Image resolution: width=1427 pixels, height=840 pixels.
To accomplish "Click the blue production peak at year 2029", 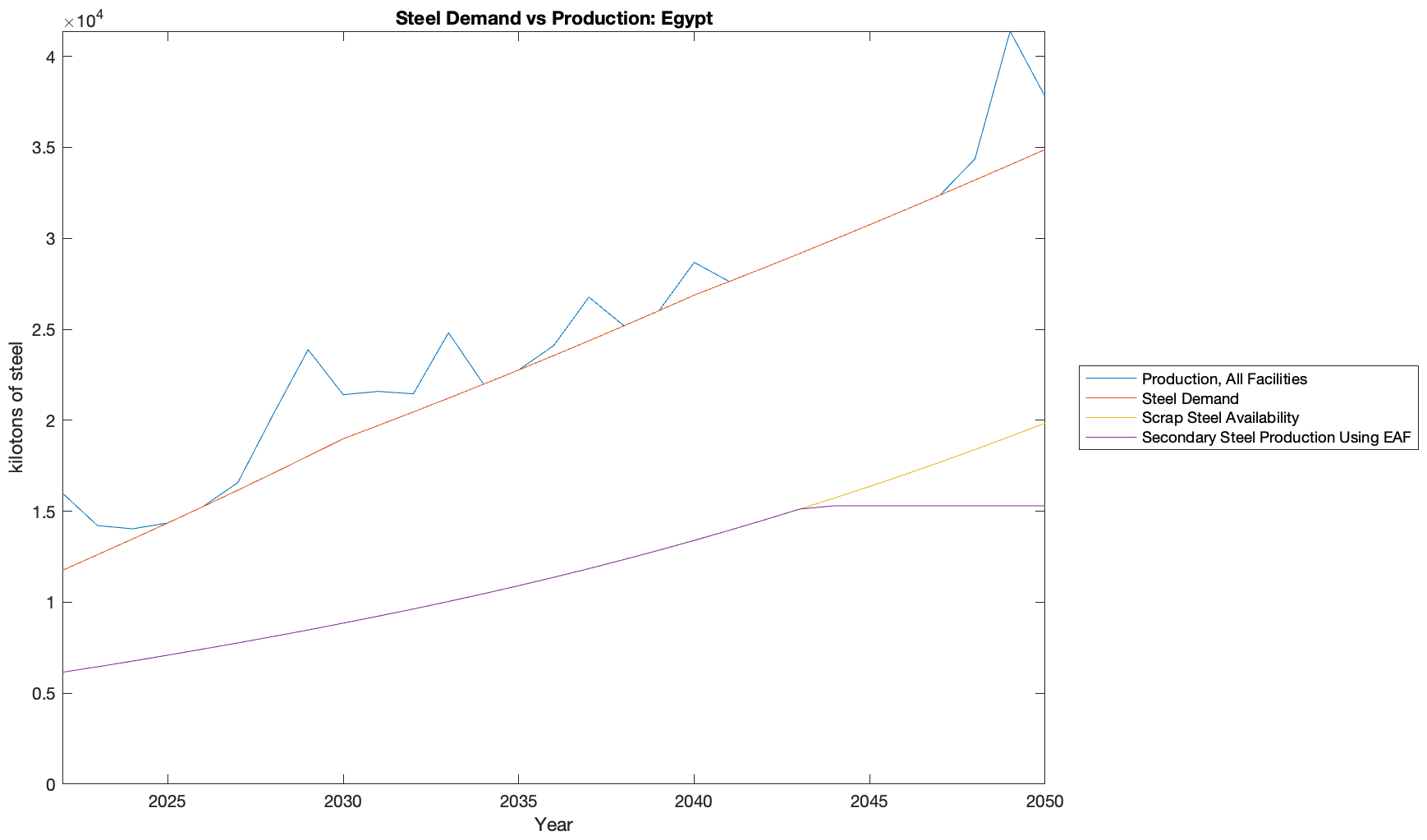I will click(x=308, y=350).
